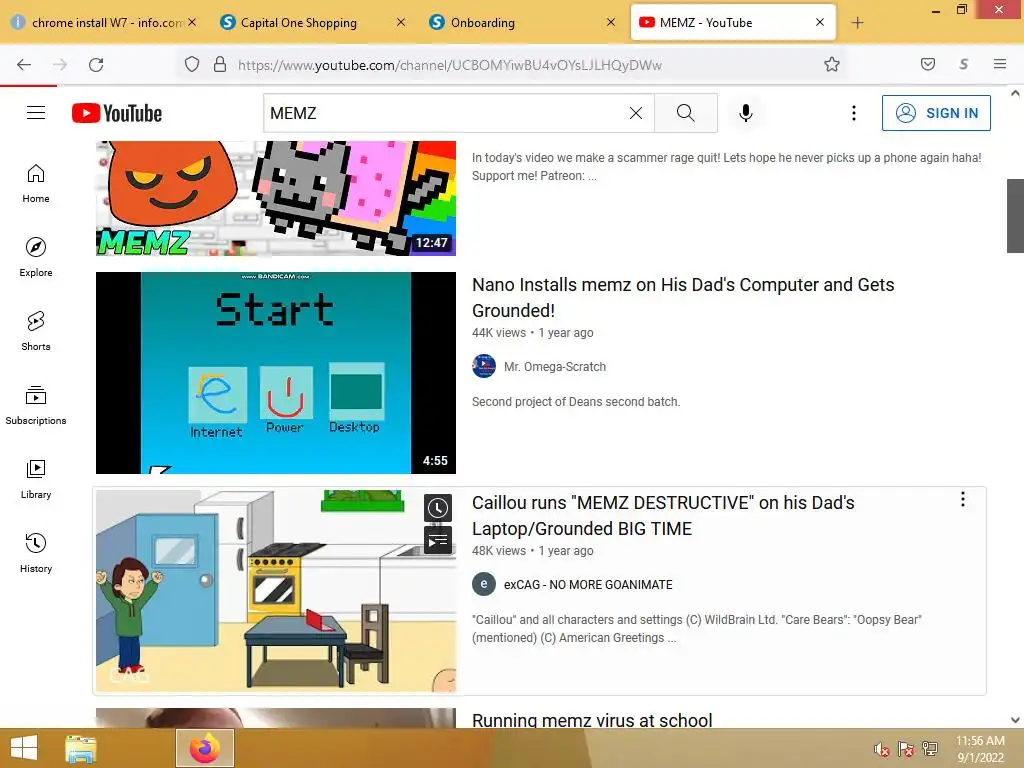Open Firefox application menu
The width and height of the screenshot is (1024, 768).
pyautogui.click(x=1000, y=64)
